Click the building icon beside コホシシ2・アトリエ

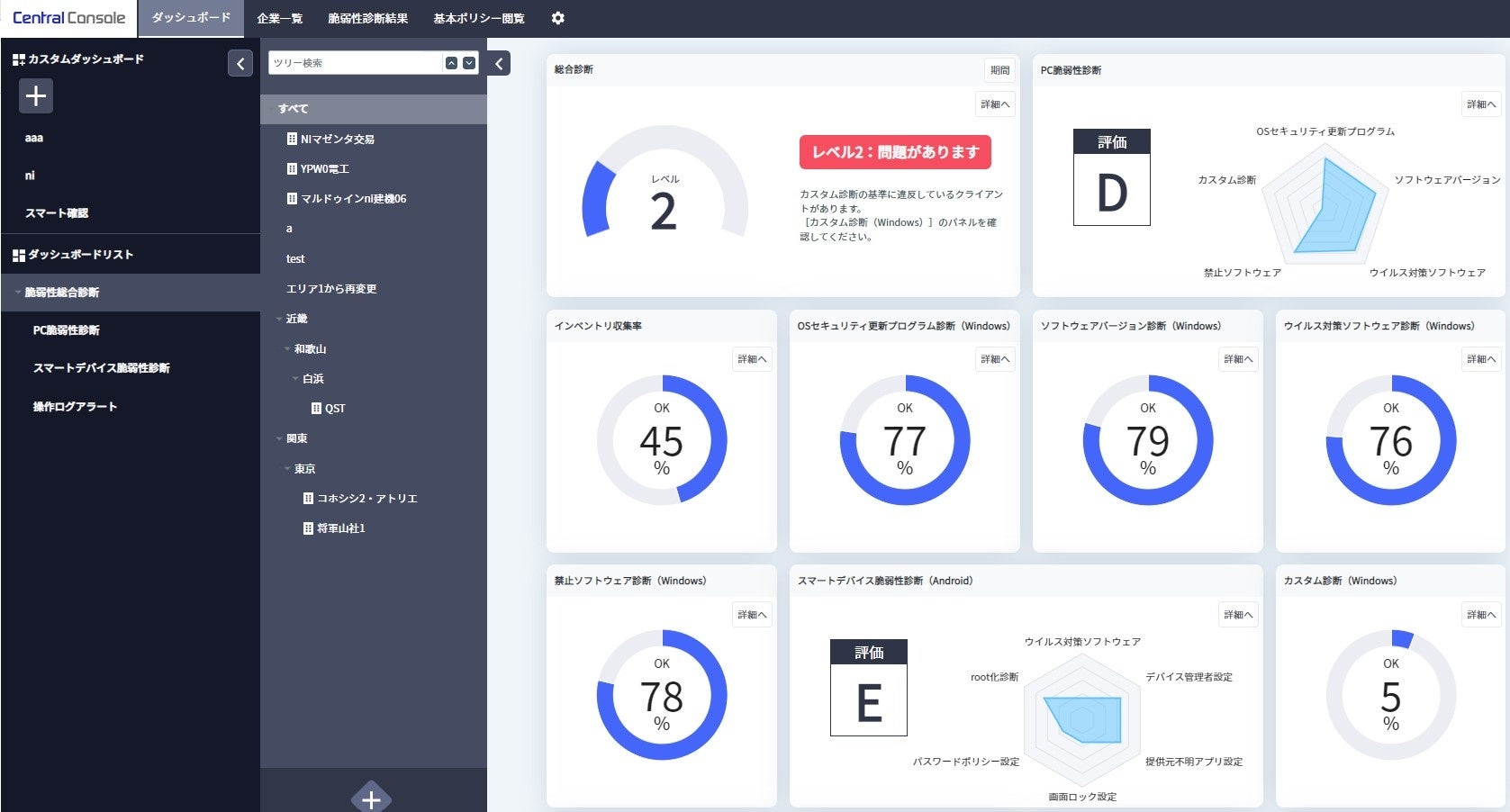308,498
